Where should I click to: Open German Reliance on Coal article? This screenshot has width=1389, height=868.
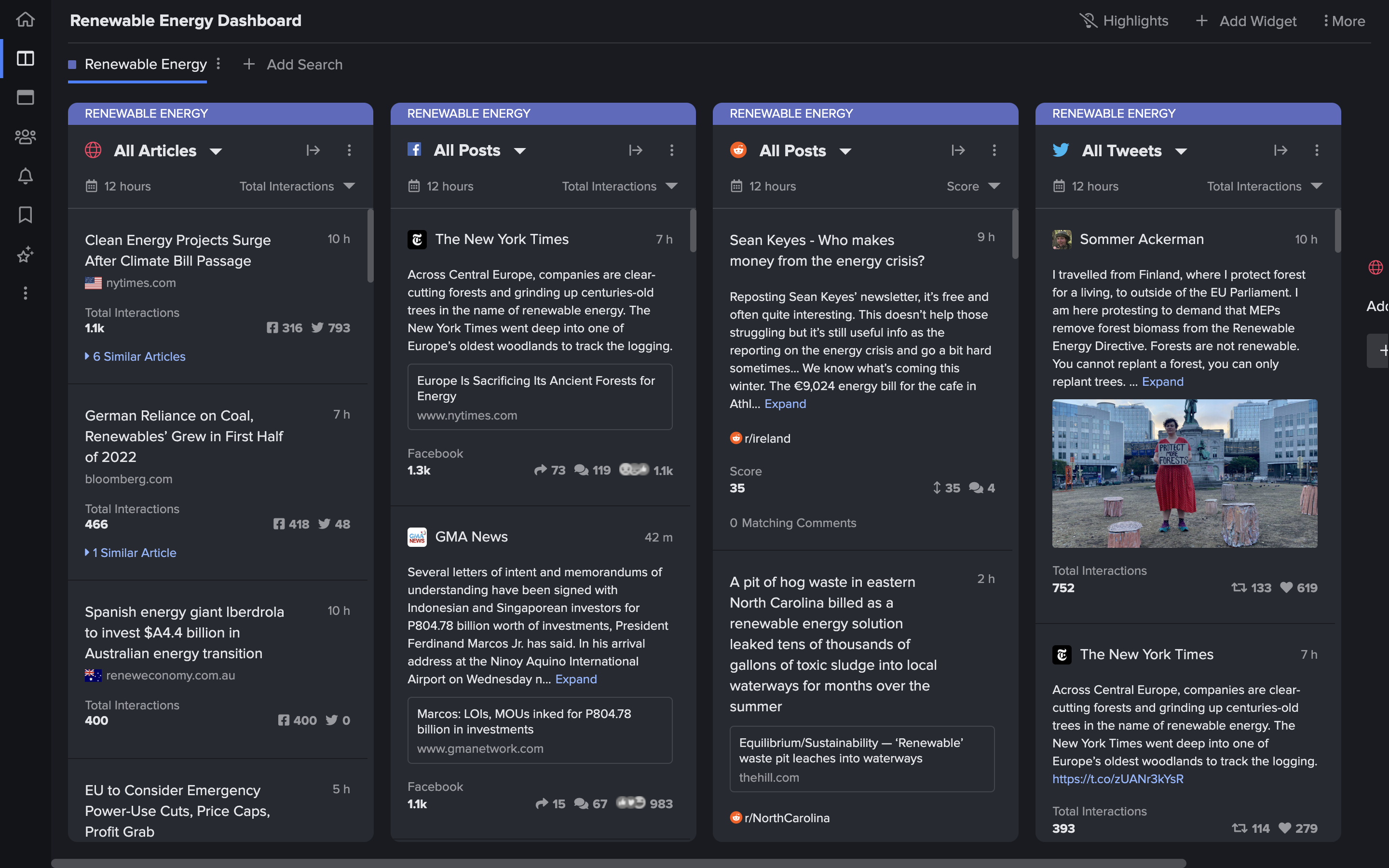click(184, 436)
